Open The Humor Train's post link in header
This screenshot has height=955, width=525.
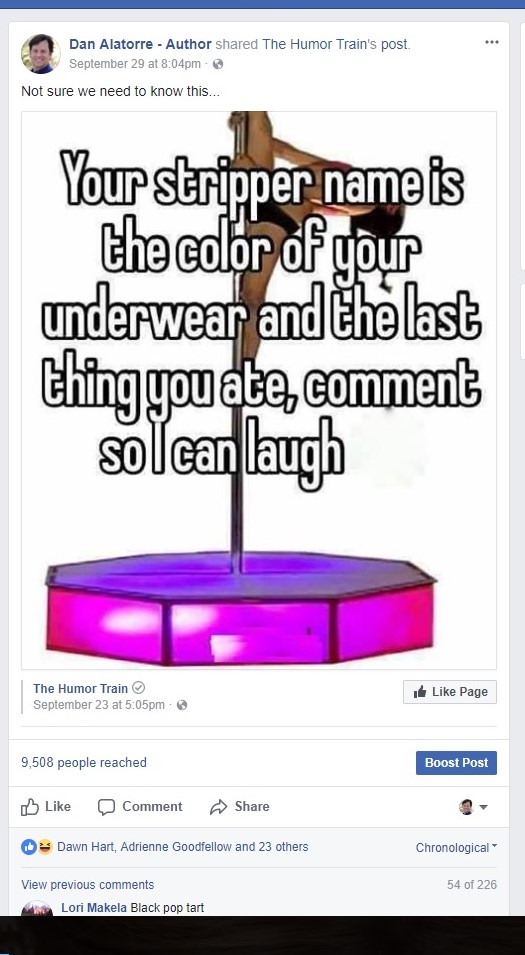[x=336, y=44]
